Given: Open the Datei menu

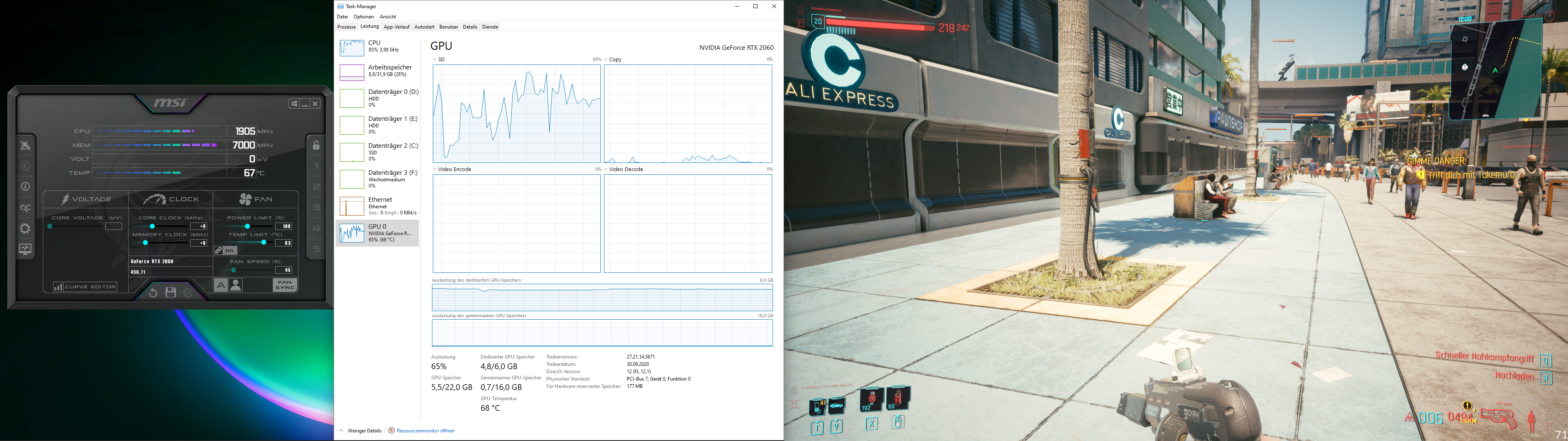Looking at the screenshot, I should pos(343,16).
